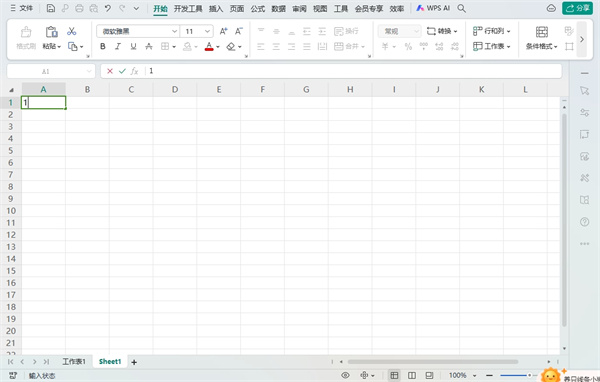Click the fx insert function icon
This screenshot has height=382, width=600.
[x=134, y=71]
